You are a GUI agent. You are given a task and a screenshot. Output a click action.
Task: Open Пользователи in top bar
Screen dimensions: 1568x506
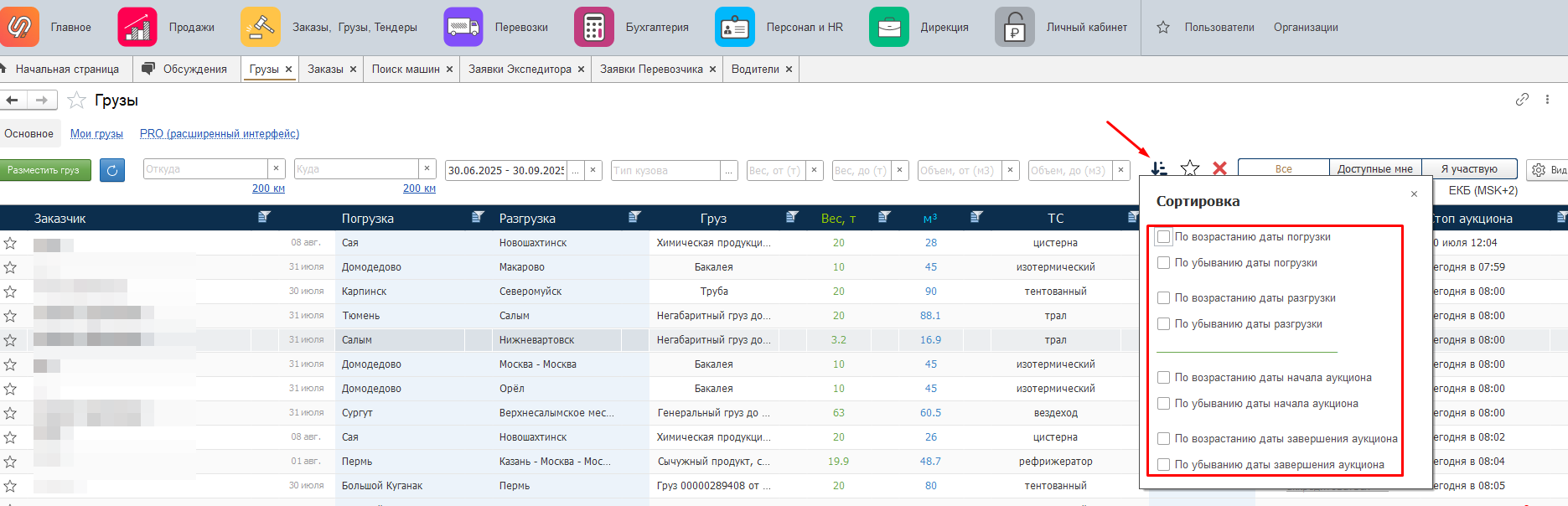(1219, 28)
